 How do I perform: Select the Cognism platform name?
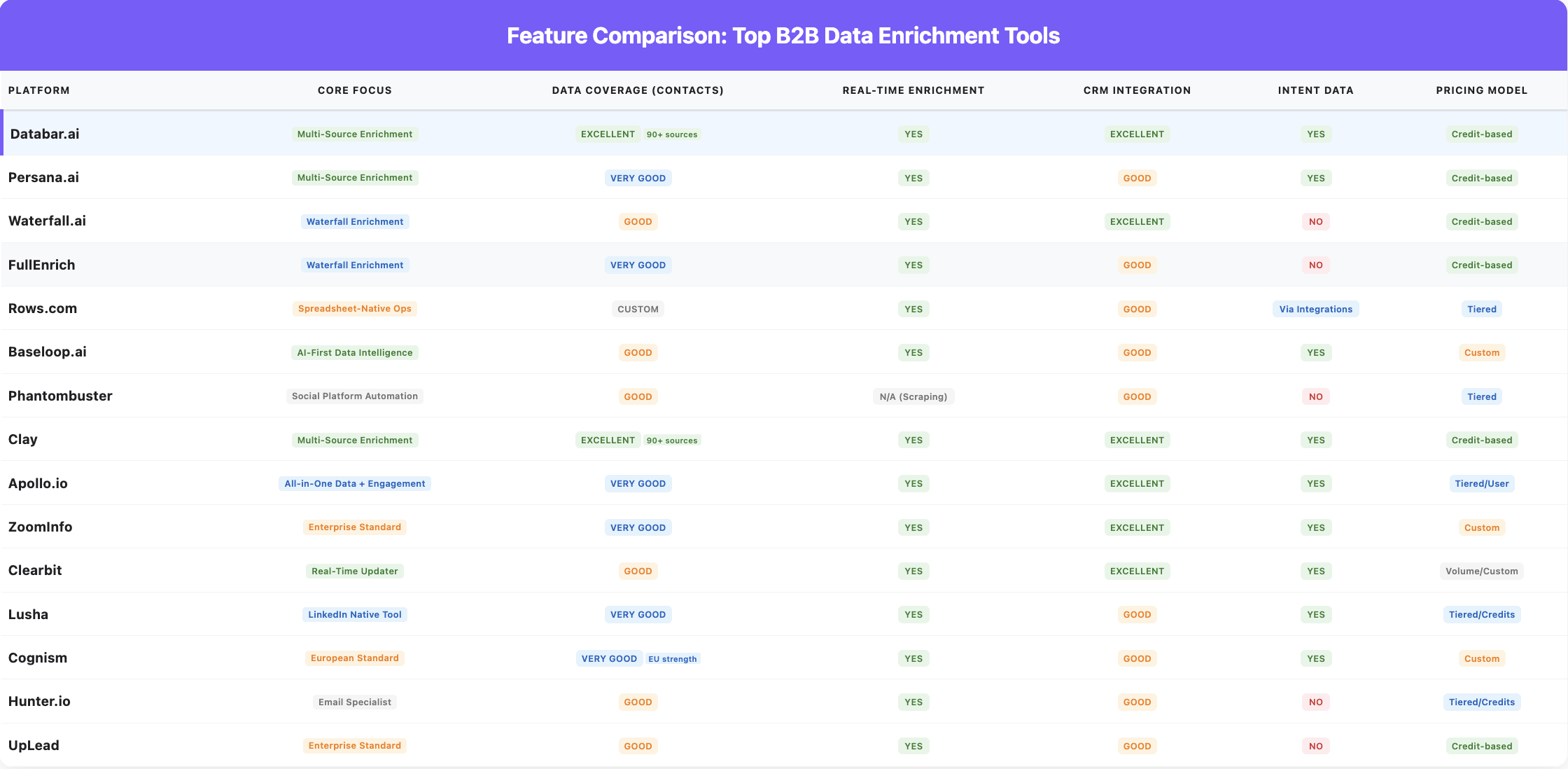38,658
